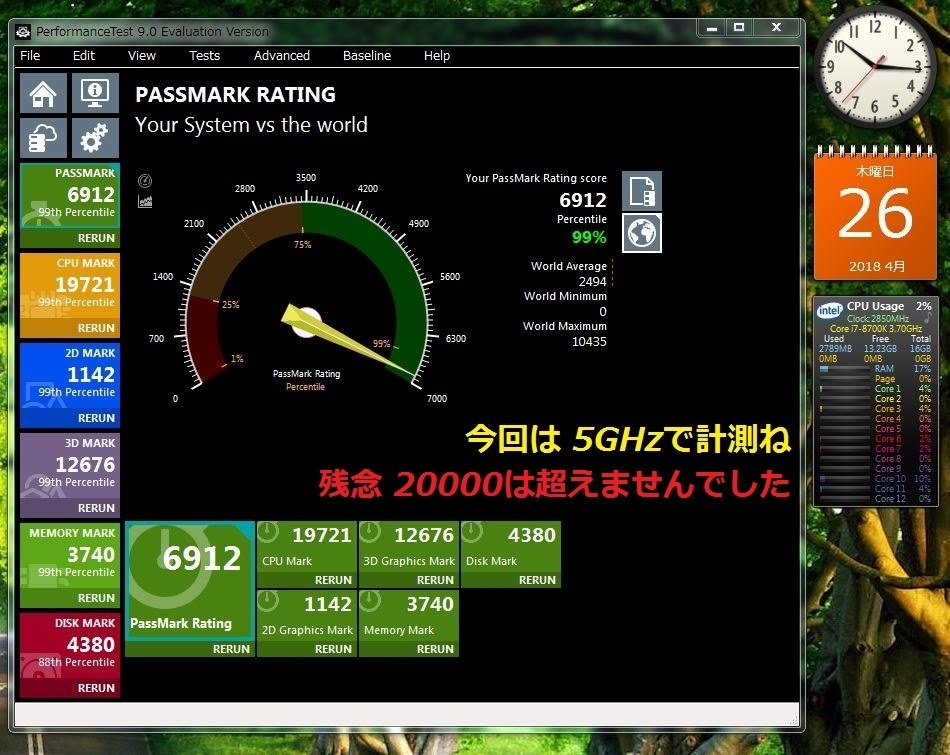The height and width of the screenshot is (755, 950).
Task: Click the RAM usage bar in CPU gadget
Action: point(844,368)
